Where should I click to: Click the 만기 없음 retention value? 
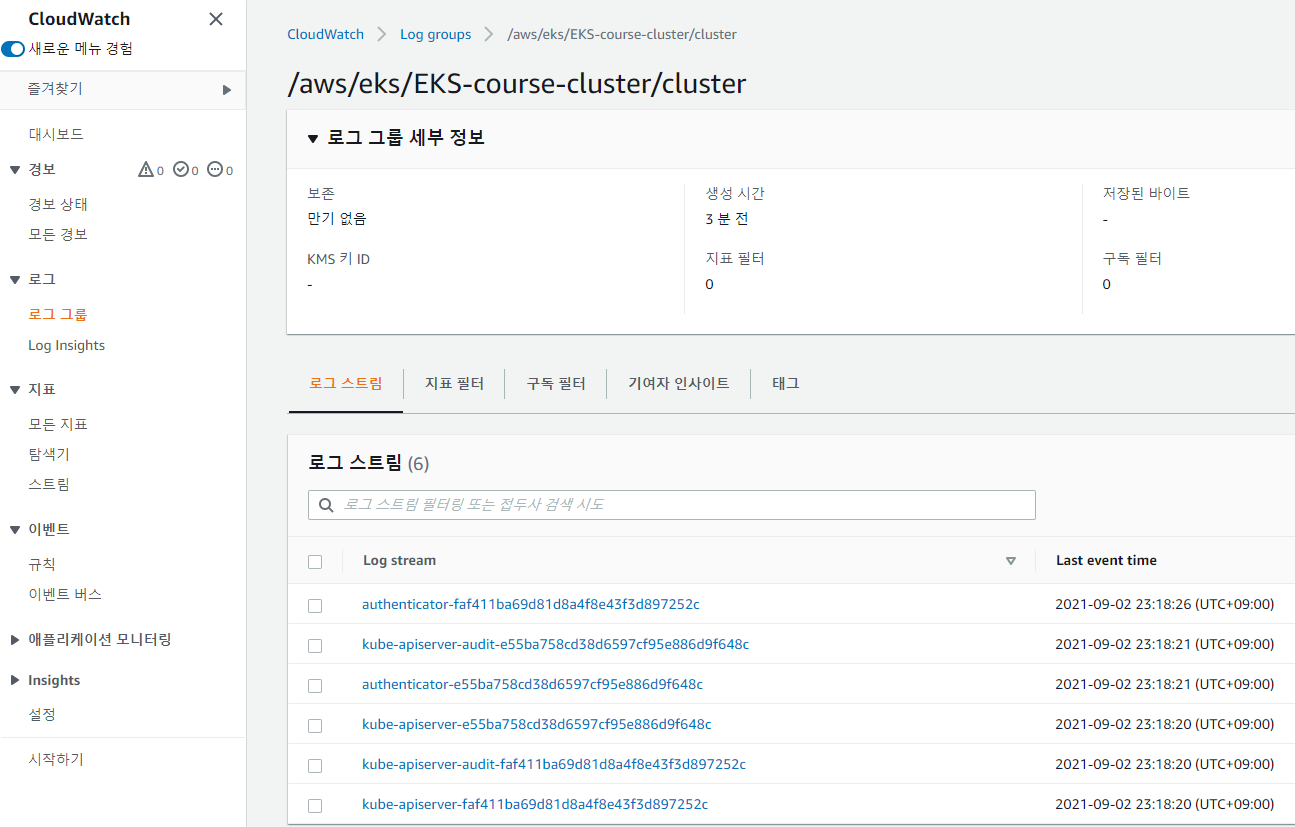[x=337, y=218]
